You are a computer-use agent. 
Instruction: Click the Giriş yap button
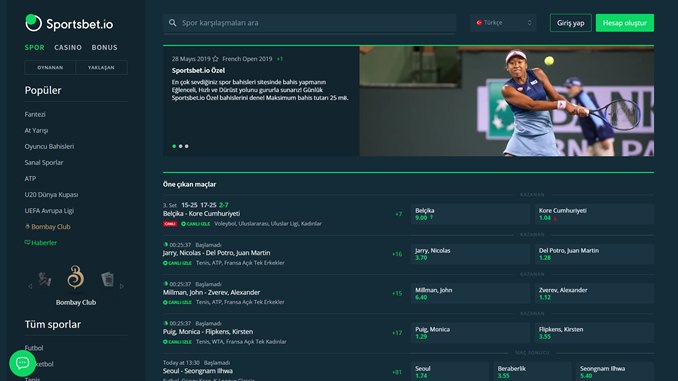pos(570,23)
